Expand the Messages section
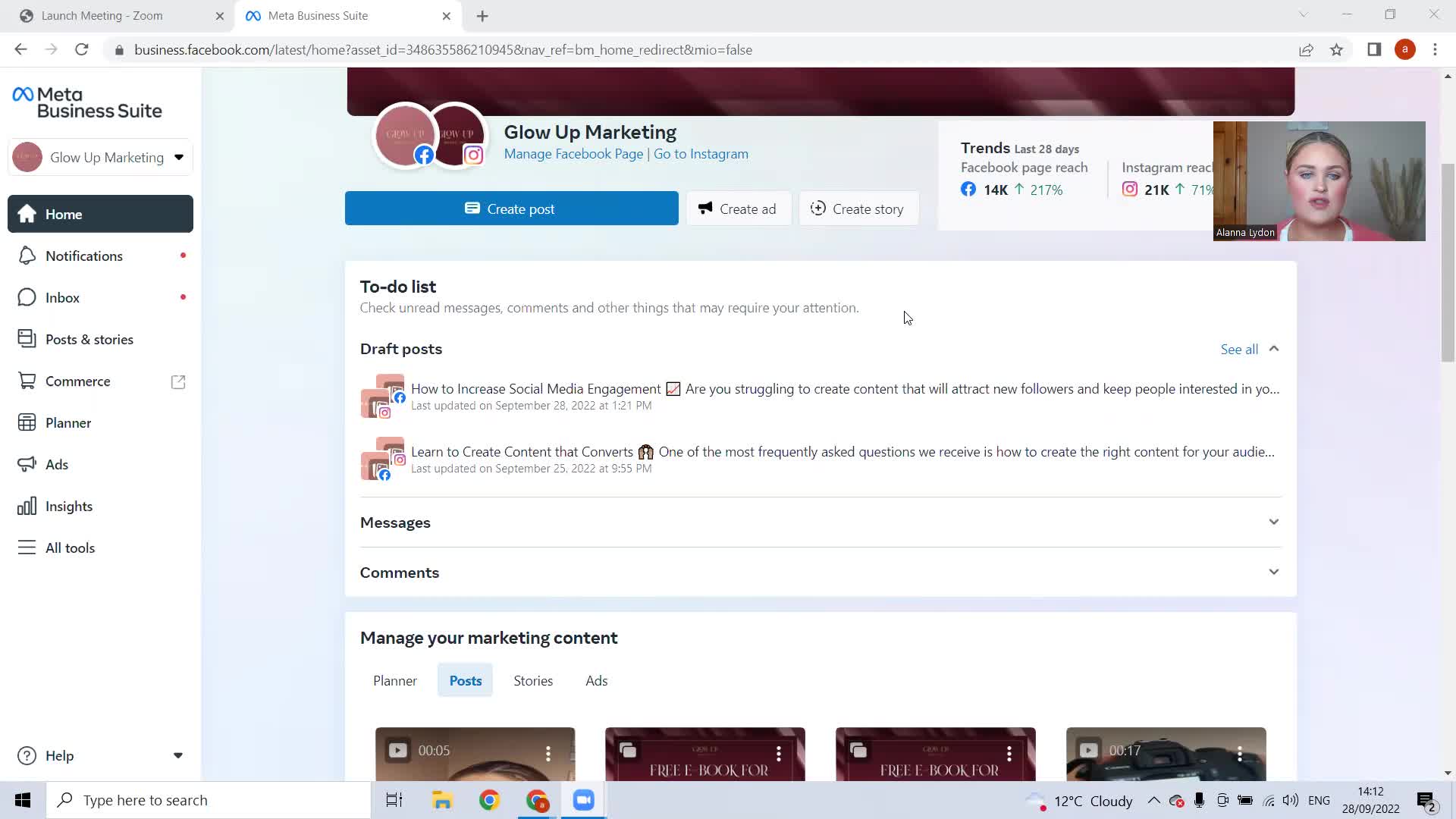Viewport: 1456px width, 819px height. (x=821, y=522)
